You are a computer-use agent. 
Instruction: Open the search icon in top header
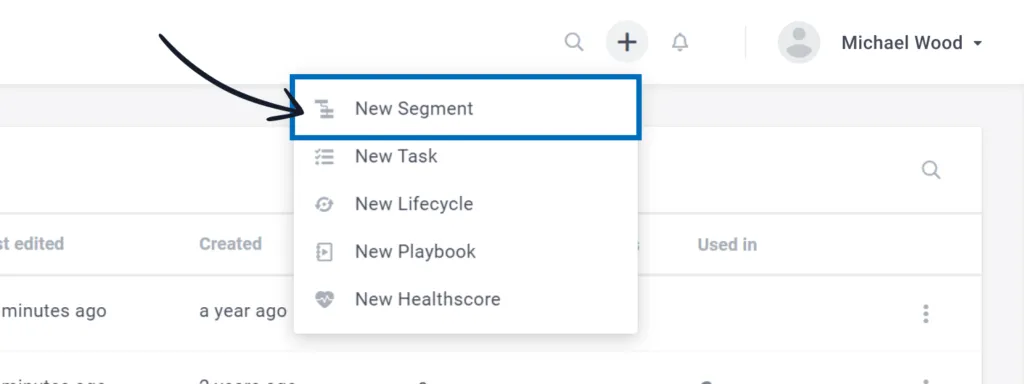pyautogui.click(x=574, y=42)
